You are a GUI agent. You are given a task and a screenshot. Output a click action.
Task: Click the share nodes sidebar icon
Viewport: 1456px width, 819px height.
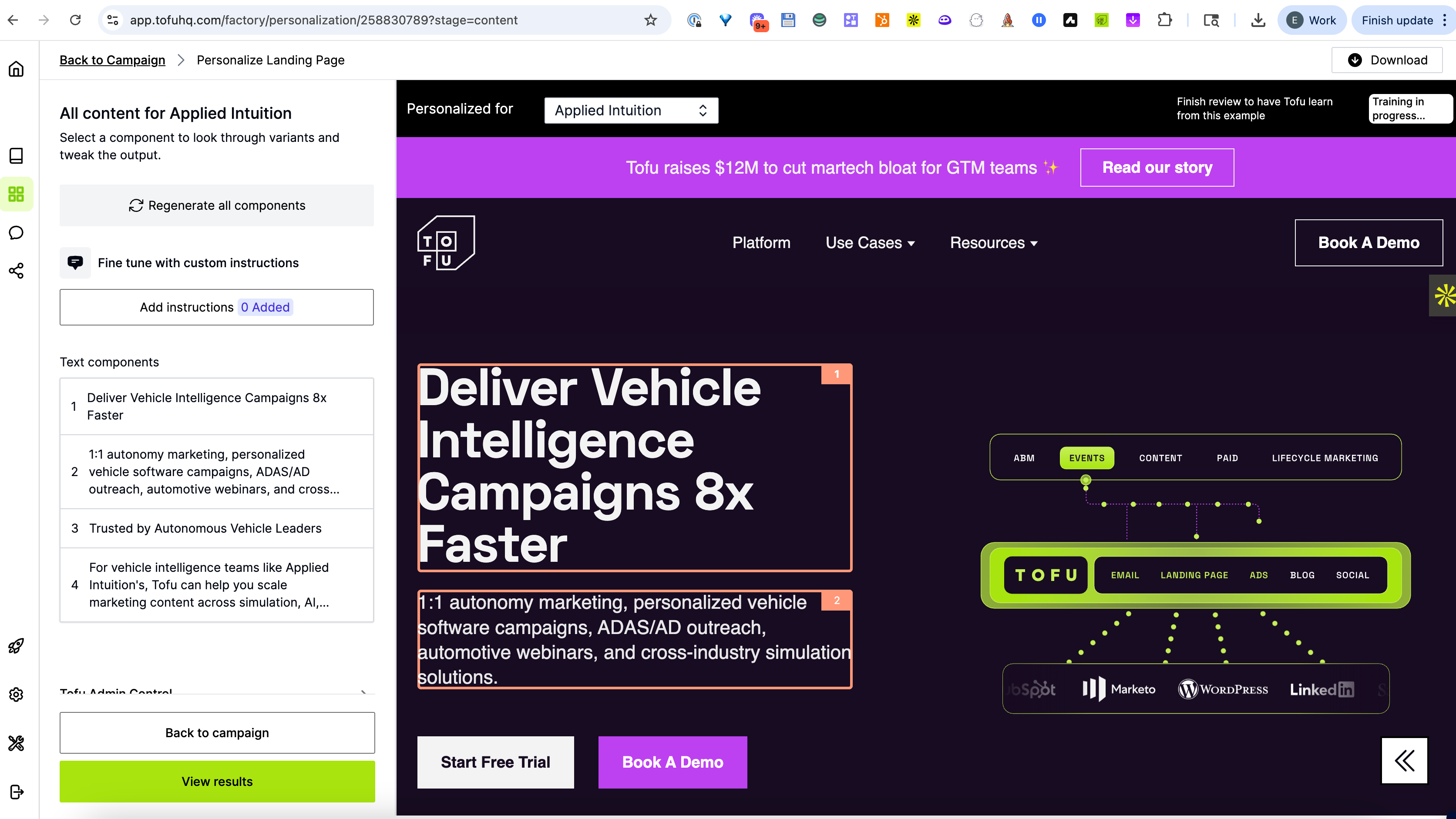point(17,271)
